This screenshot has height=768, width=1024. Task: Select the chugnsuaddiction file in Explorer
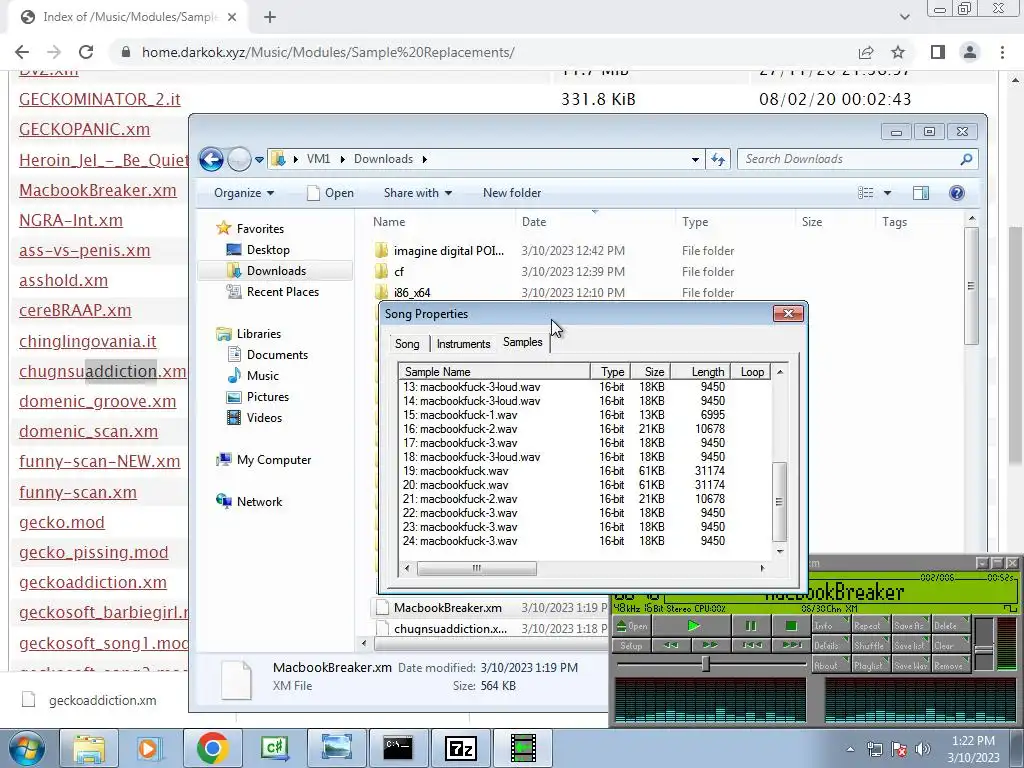[451, 628]
